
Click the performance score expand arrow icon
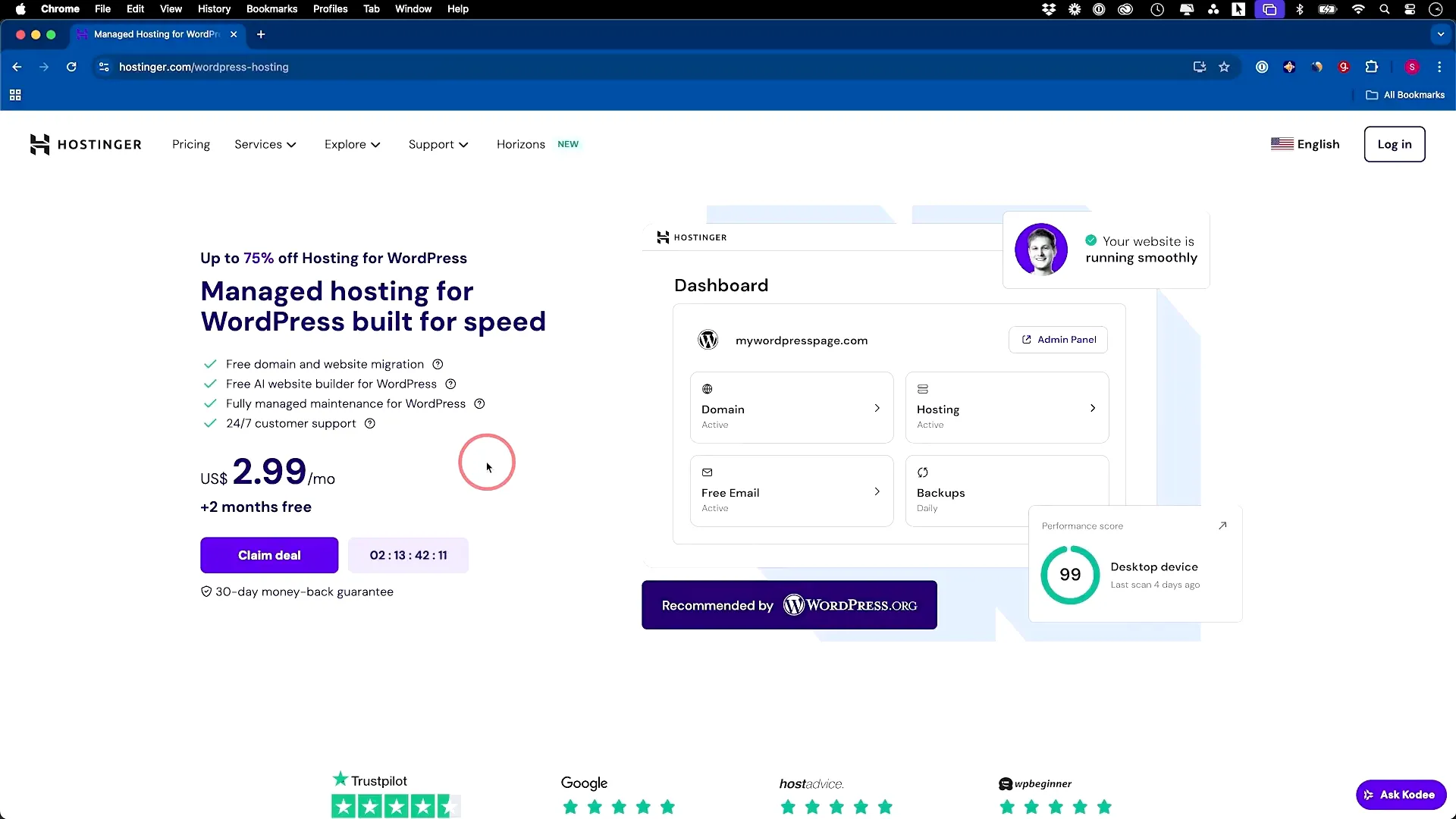click(x=1222, y=526)
